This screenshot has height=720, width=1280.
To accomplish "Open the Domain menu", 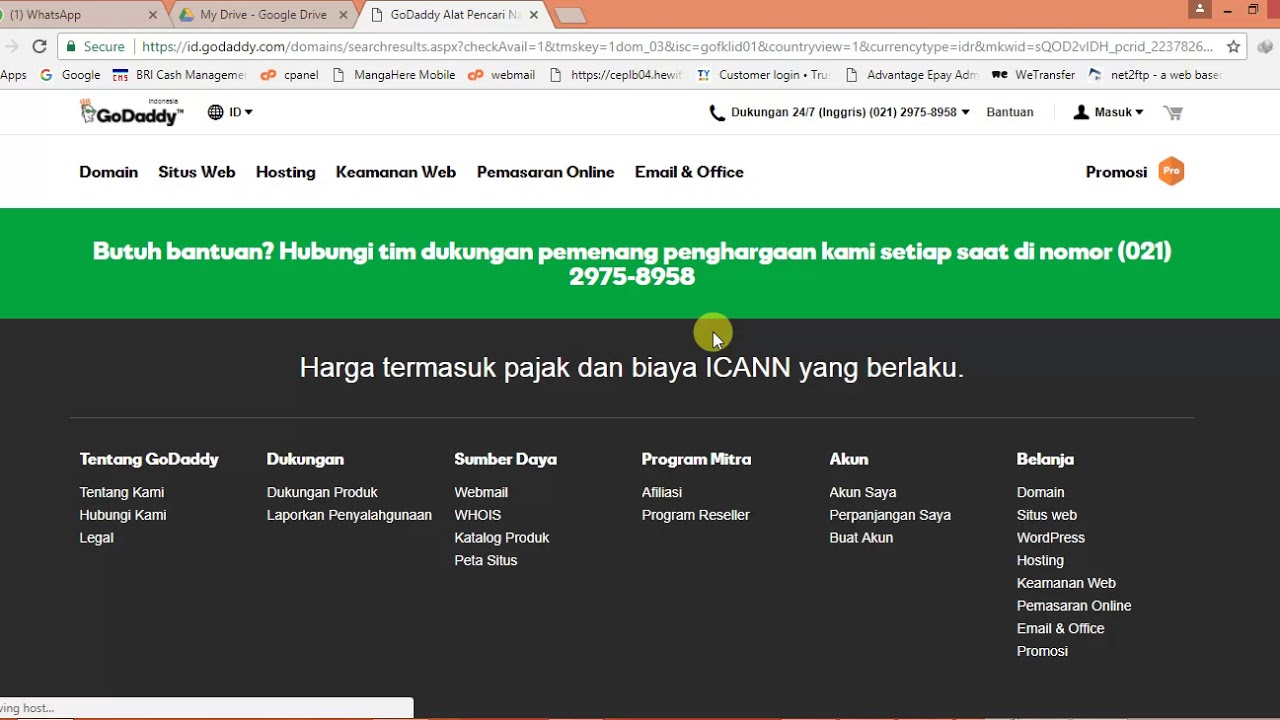I will [109, 172].
